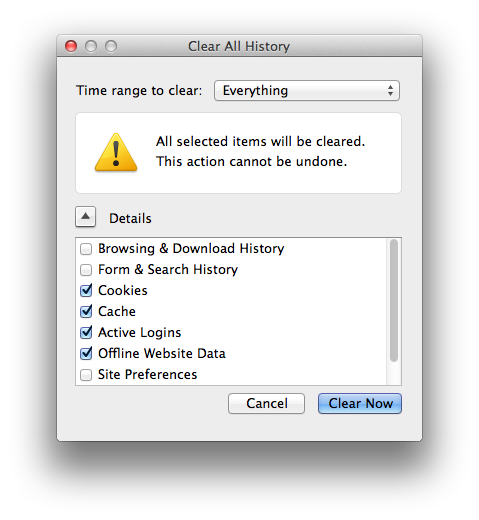Click the yellow warning triangle icon
This screenshot has width=479, height=520.
pyautogui.click(x=116, y=153)
